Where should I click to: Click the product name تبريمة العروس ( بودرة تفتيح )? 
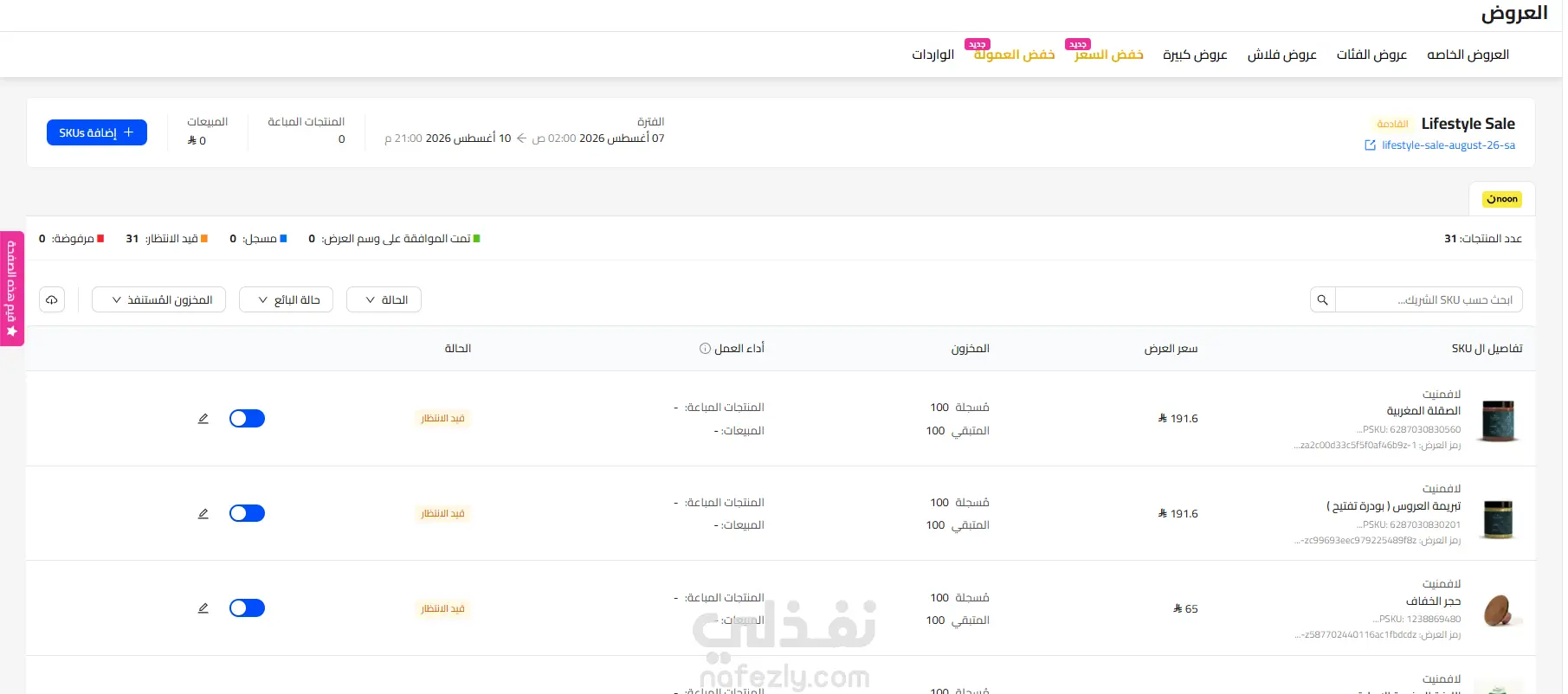tap(1393, 505)
